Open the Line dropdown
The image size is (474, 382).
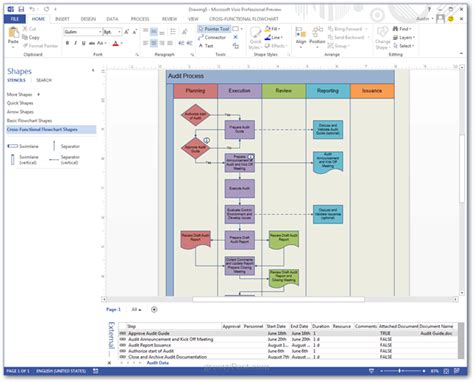coord(274,37)
